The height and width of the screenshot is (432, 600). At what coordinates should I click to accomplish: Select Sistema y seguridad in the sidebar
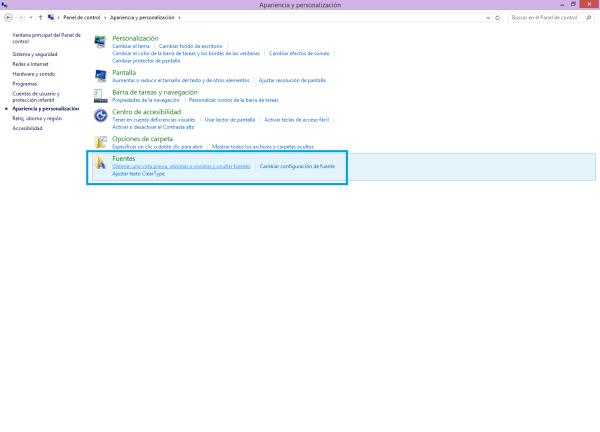click(34, 54)
